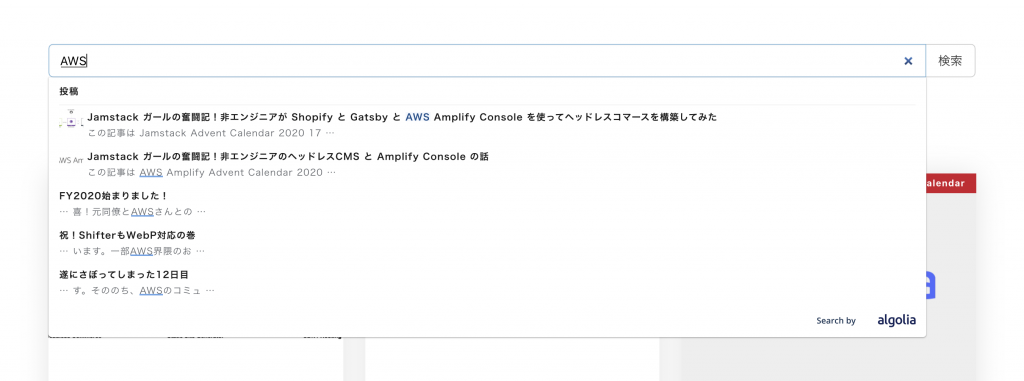Click the algolia logo
This screenshot has height=381, width=1024.
tap(897, 320)
